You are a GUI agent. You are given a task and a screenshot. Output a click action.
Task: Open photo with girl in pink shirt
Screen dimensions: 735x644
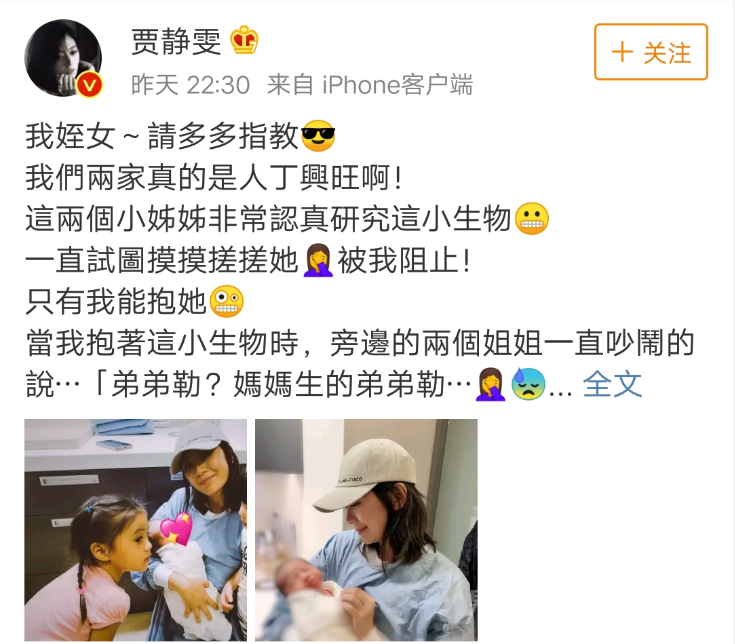(135, 530)
